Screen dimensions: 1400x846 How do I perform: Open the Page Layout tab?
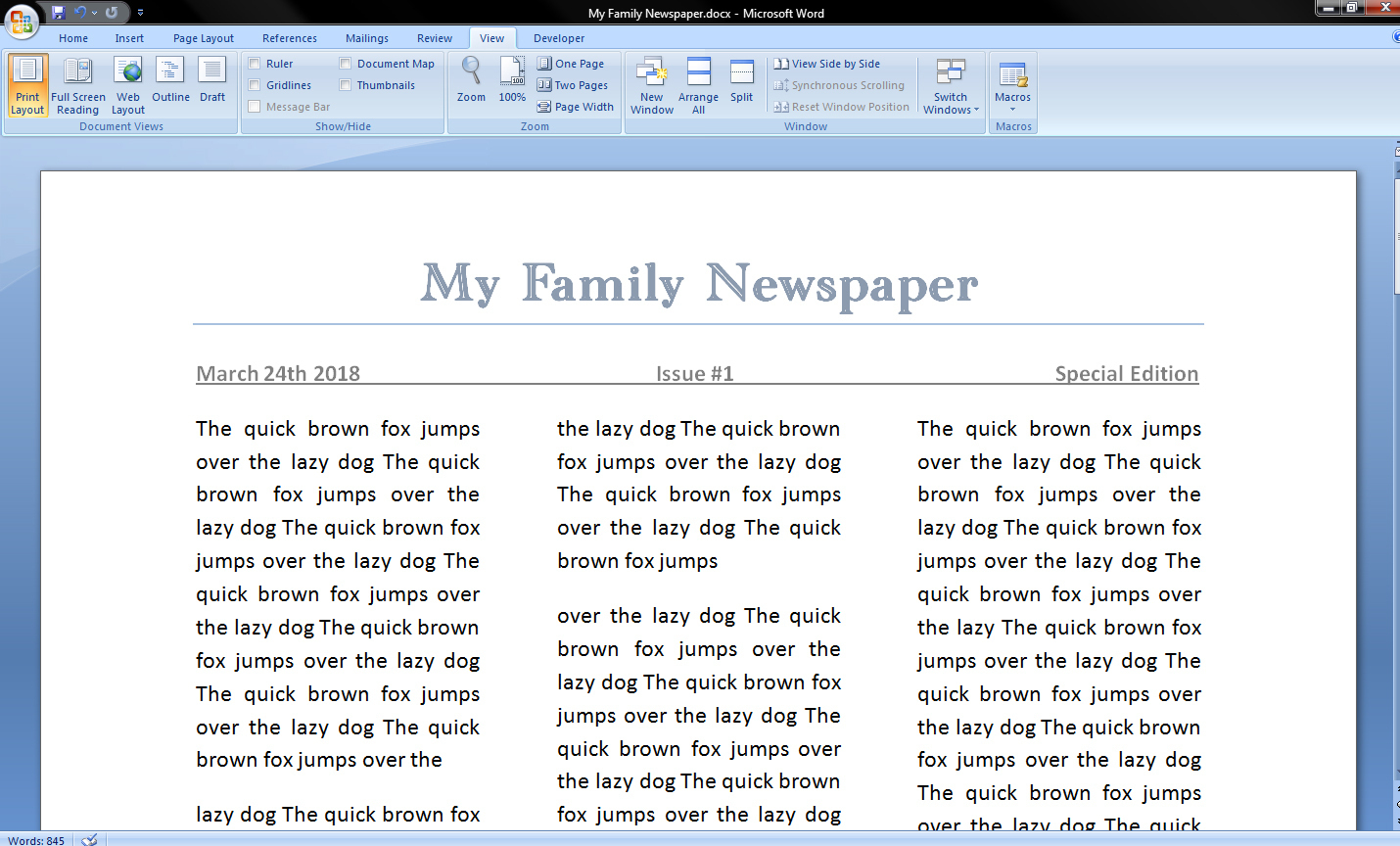coord(204,38)
